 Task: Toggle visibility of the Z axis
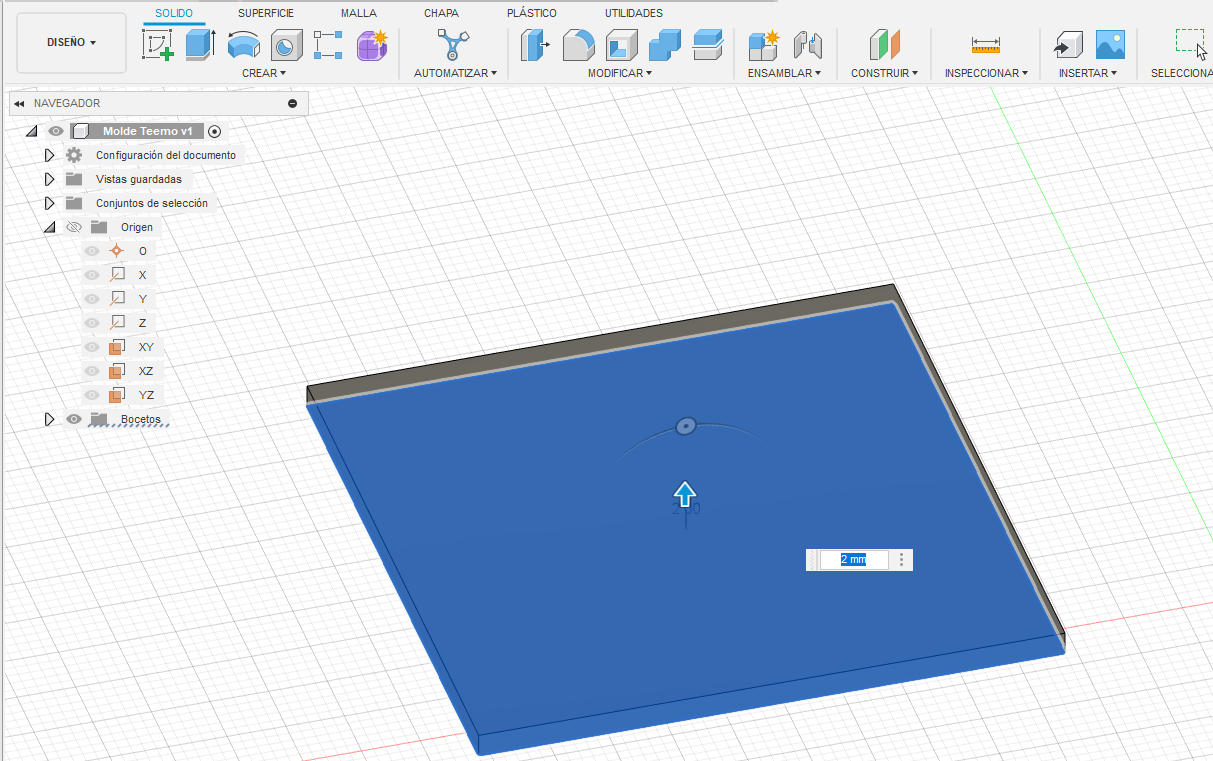[x=91, y=322]
